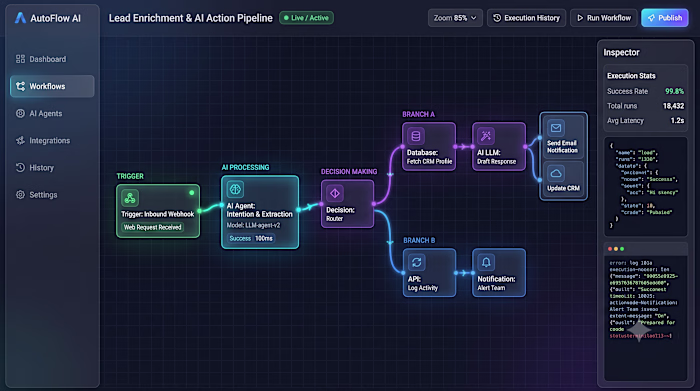Image resolution: width=700 pixels, height=391 pixels.
Task: Click the webhook icon on Trigger node
Action: pyautogui.click(x=130, y=198)
